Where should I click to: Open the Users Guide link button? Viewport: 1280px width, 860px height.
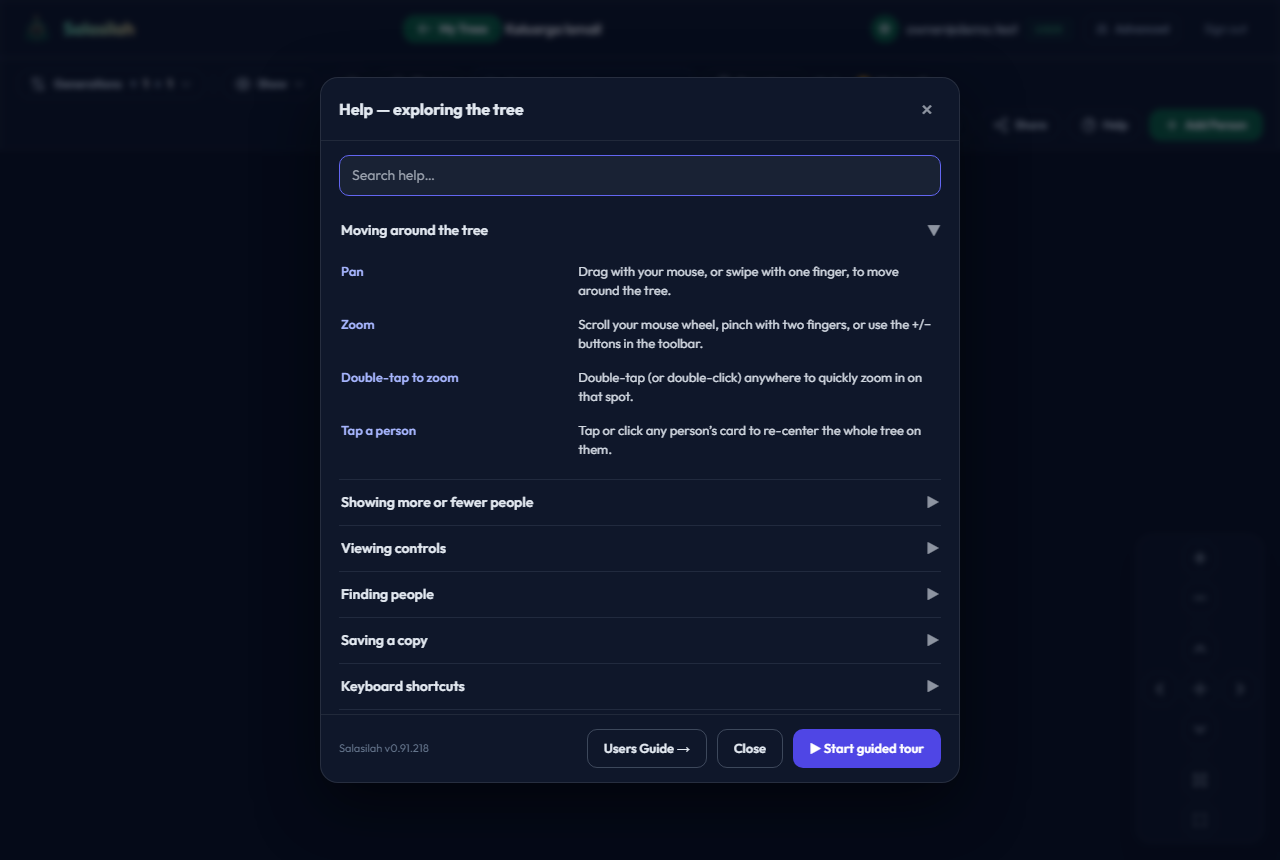(x=647, y=748)
